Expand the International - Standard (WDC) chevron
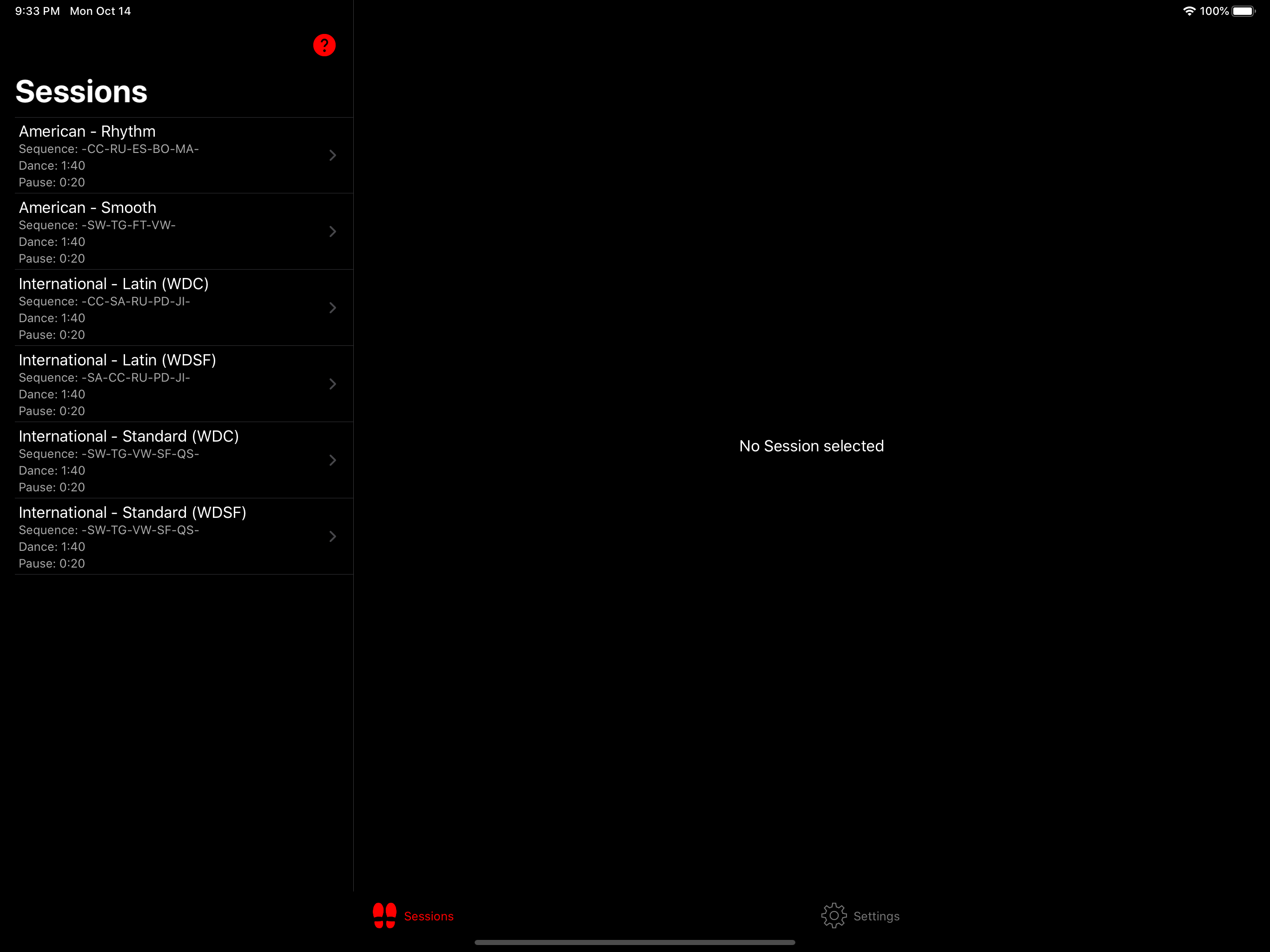Screen dimensions: 1270x952 pos(332,461)
